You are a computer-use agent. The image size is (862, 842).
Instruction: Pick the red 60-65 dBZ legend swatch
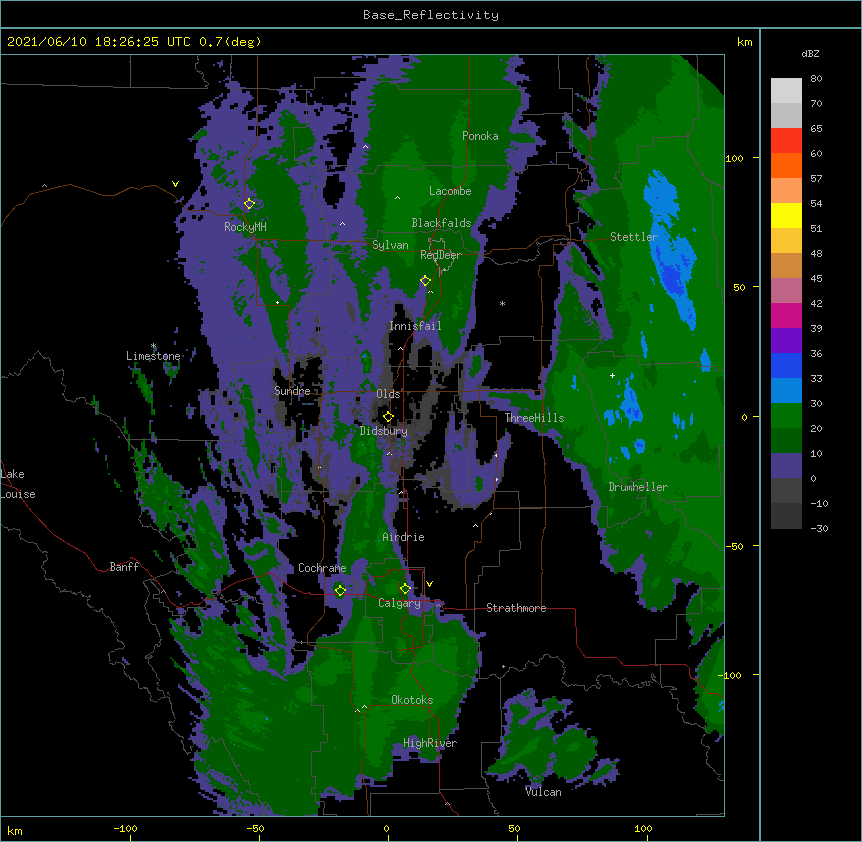pyautogui.click(x=786, y=141)
